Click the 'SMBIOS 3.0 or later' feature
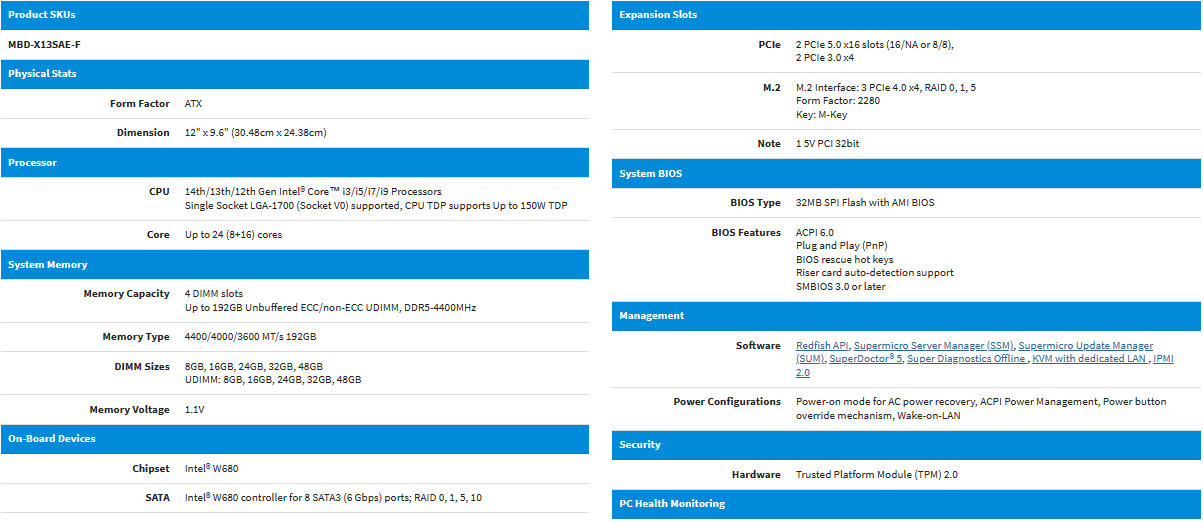 pyautogui.click(x=841, y=287)
